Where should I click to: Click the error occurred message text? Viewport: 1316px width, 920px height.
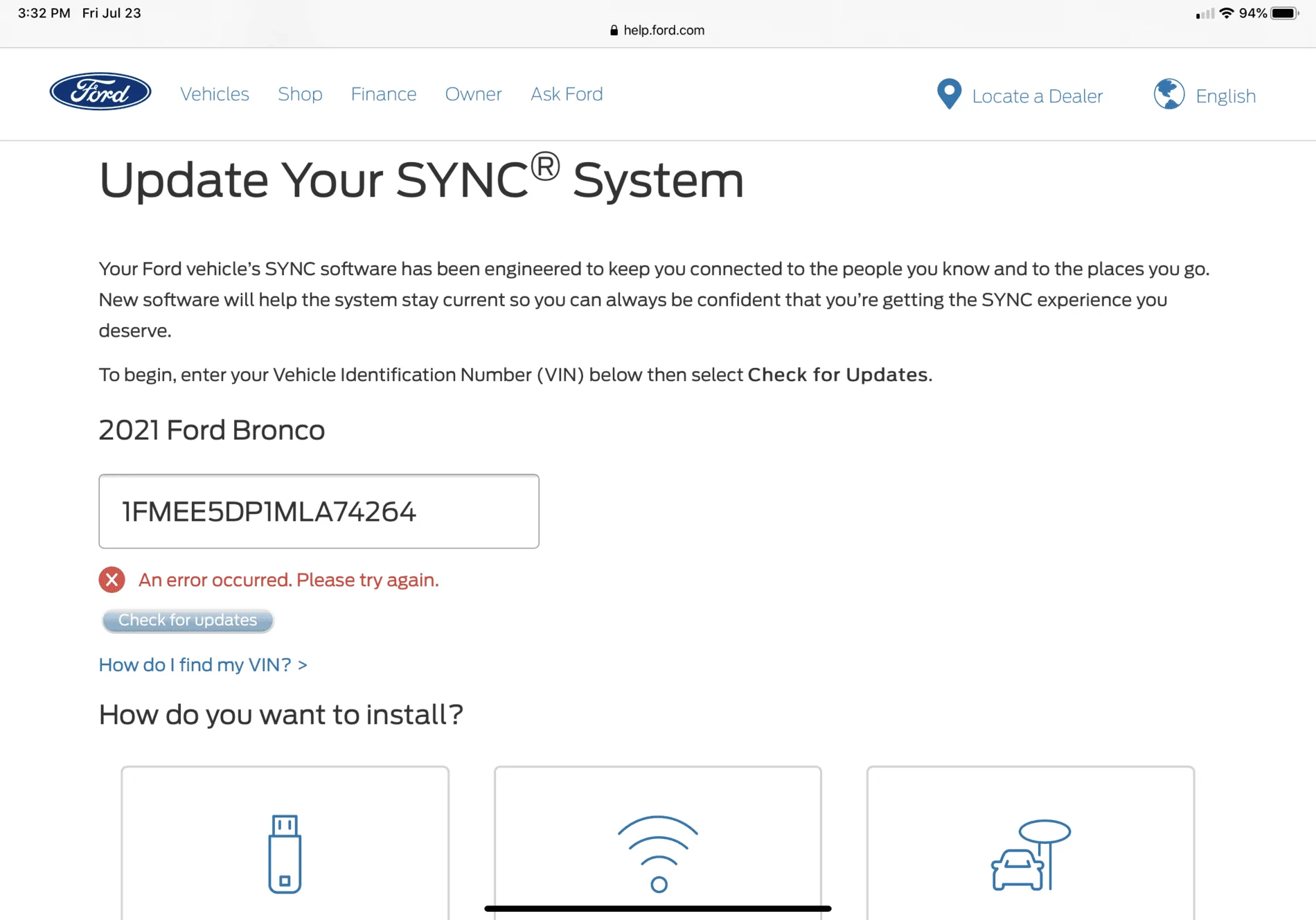pos(289,580)
